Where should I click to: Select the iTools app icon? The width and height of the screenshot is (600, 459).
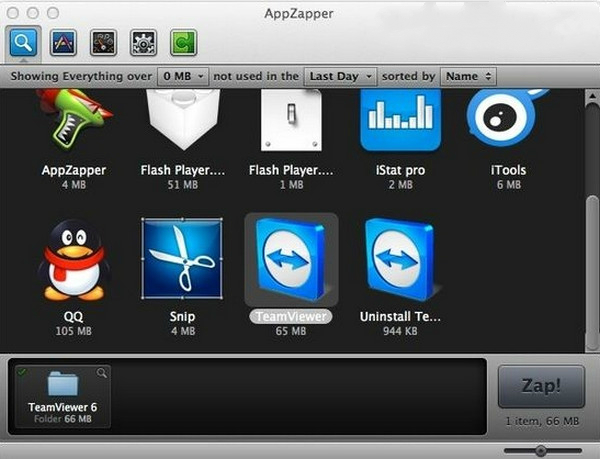(x=508, y=118)
